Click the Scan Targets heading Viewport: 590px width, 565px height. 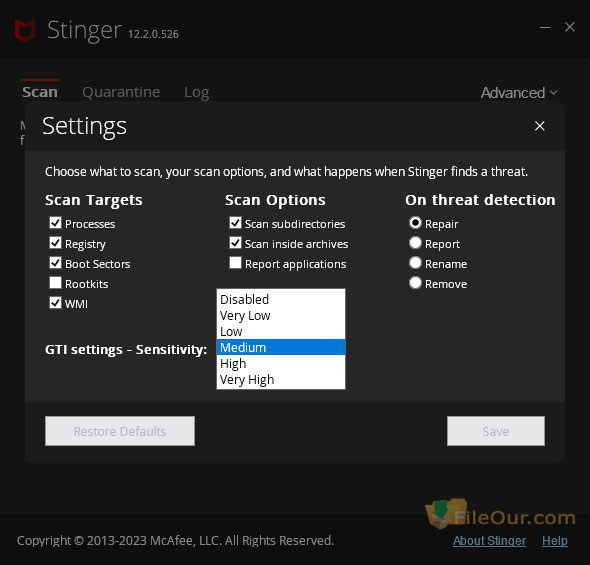point(94,200)
